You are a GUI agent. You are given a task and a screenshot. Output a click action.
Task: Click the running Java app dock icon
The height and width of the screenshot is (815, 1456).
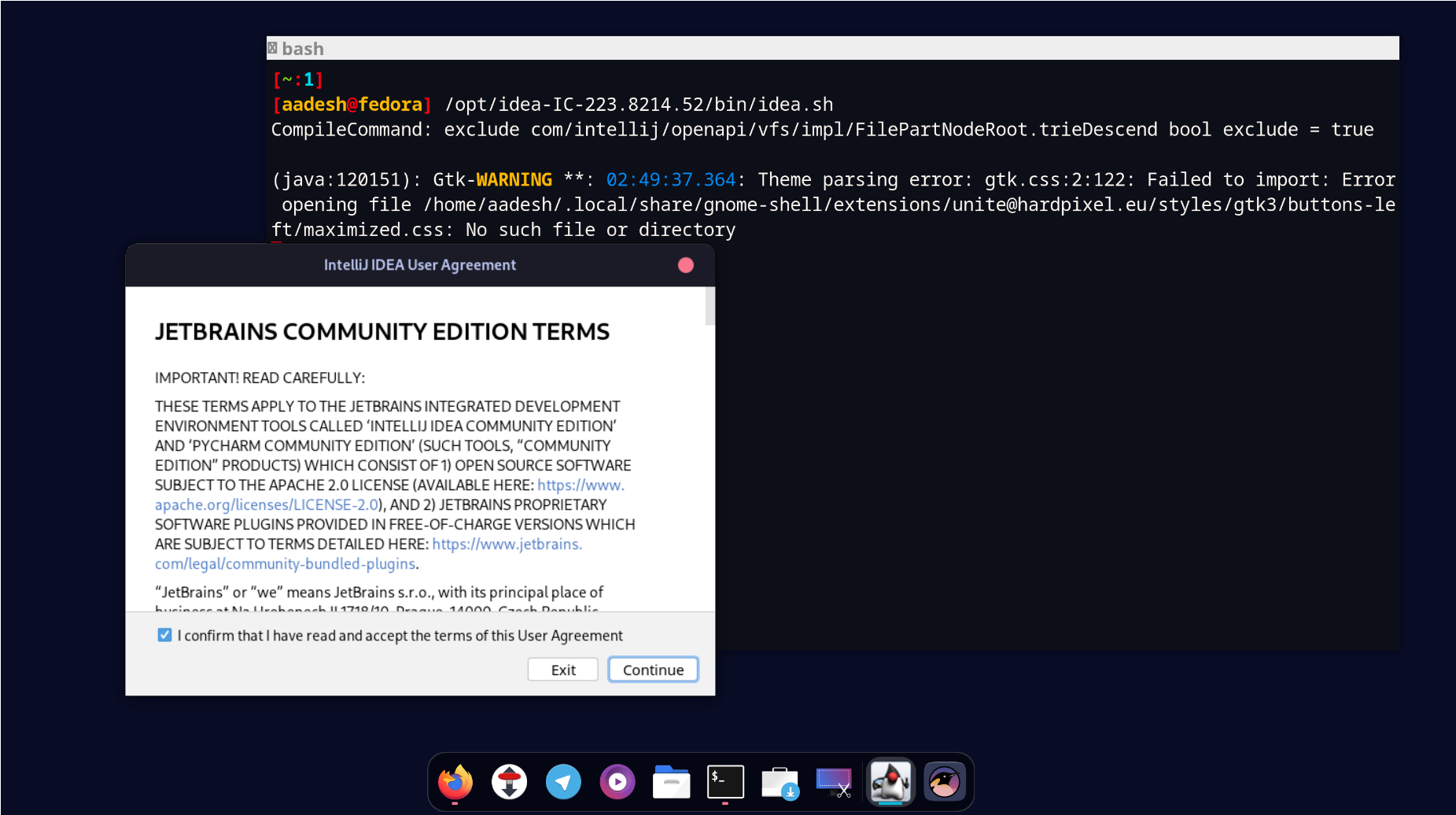[x=890, y=781]
